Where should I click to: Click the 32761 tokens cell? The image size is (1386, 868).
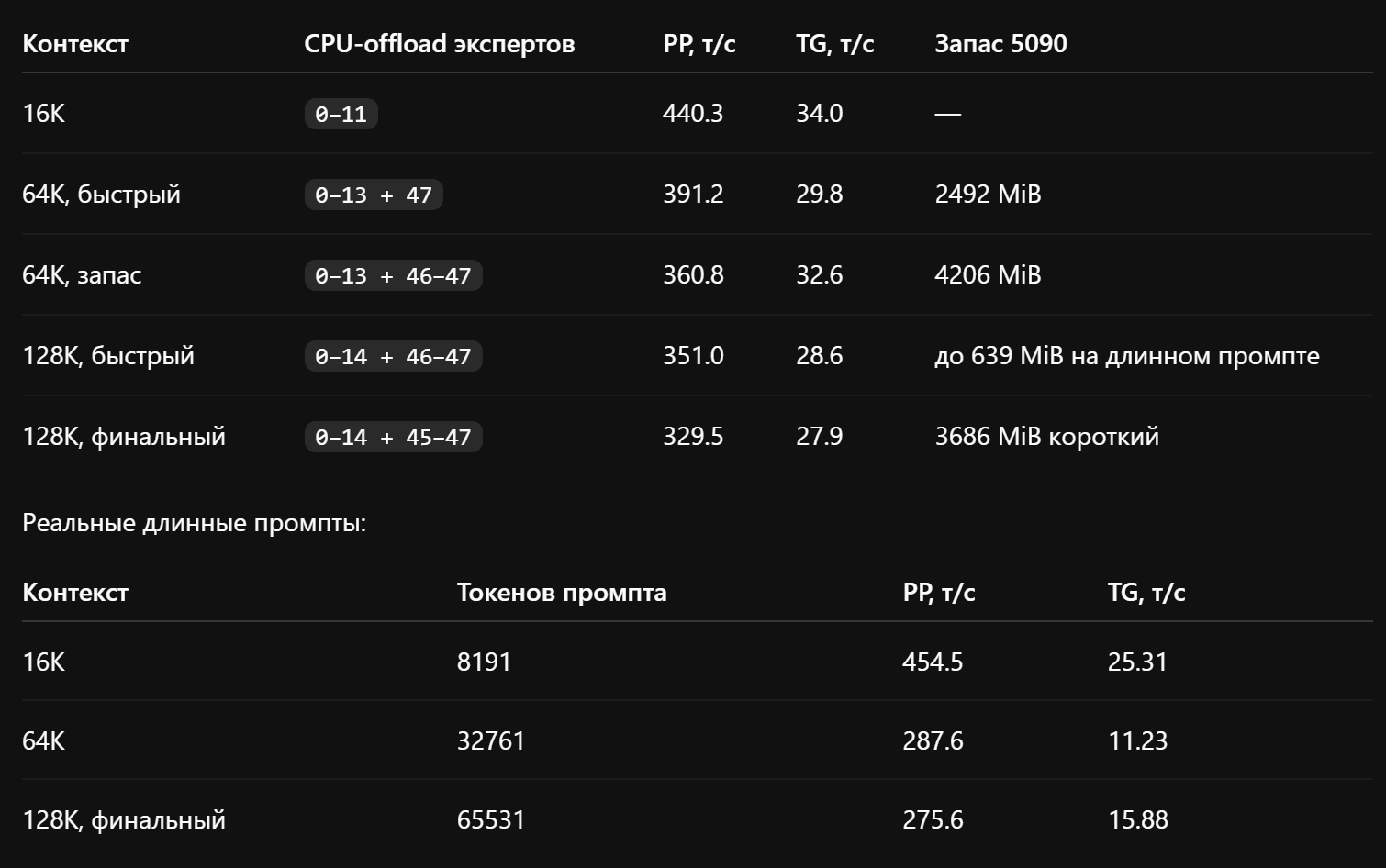(491, 740)
